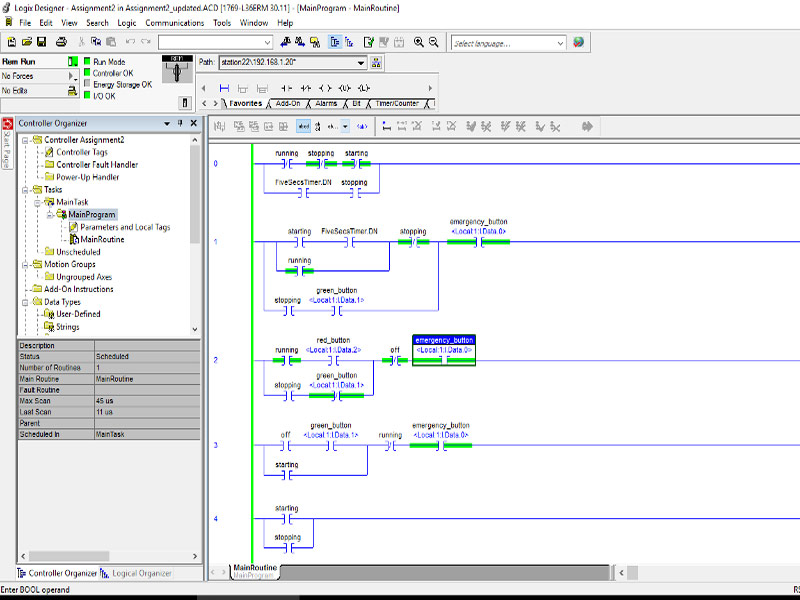Click the Open file folder icon
This screenshot has width=800, height=600.
[27, 42]
